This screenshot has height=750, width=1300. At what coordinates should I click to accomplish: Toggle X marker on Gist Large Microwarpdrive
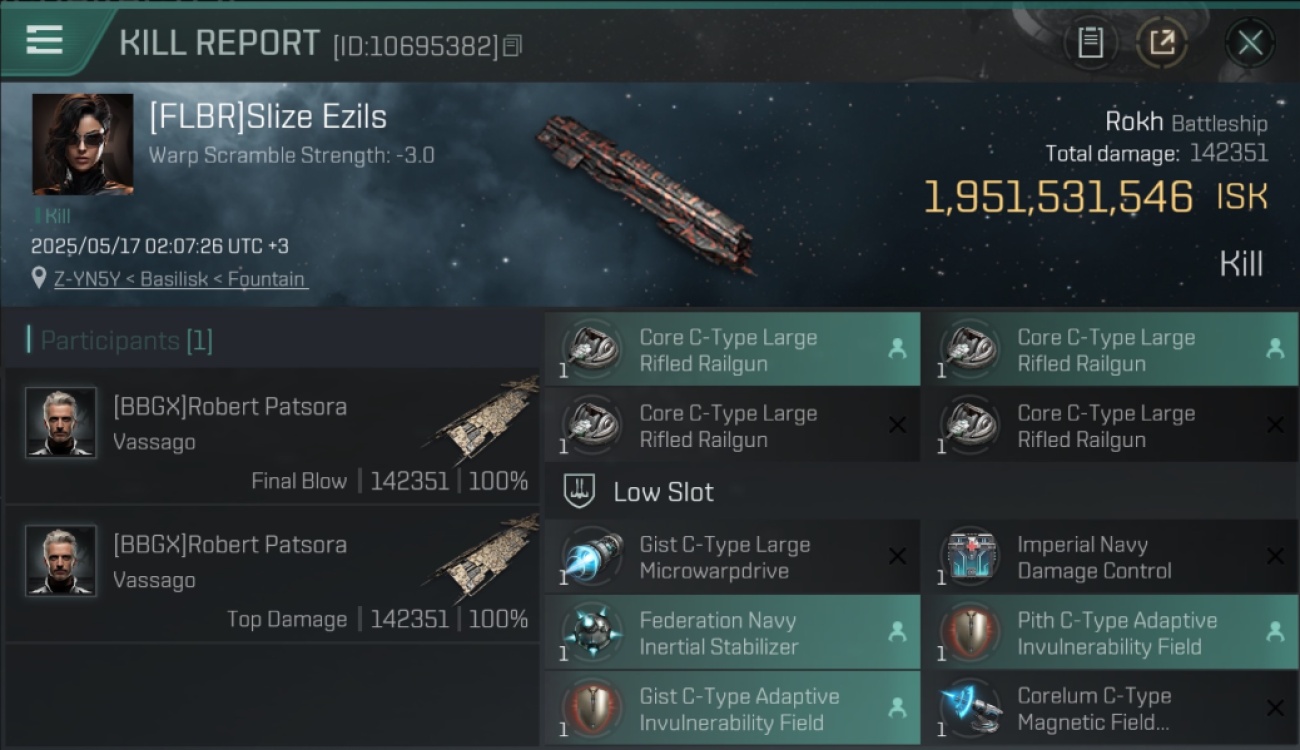[x=897, y=557]
